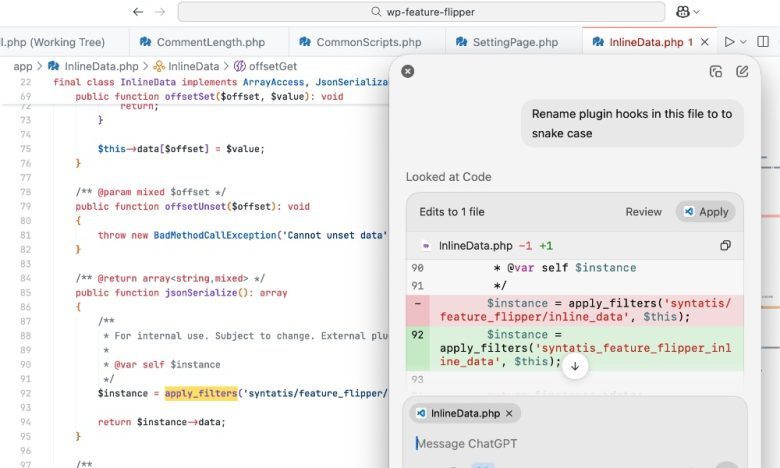Select the BadMethodCallException class name
Screen dimensions: 780x468
click(x=215, y=235)
